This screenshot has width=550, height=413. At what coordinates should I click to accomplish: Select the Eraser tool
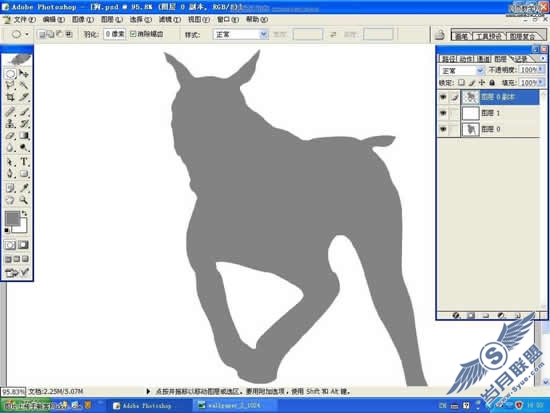(10, 135)
